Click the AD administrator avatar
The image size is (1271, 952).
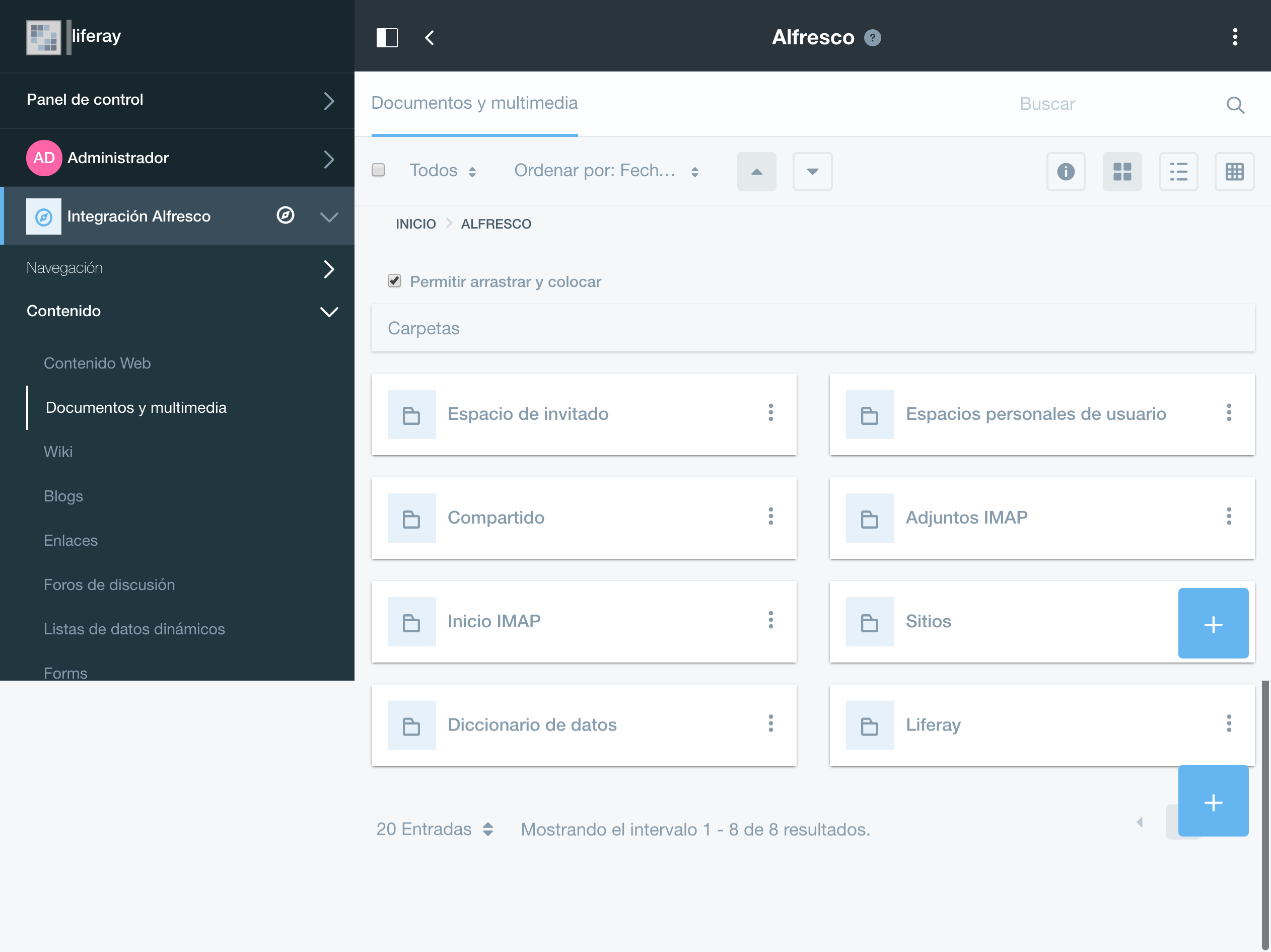click(44, 158)
